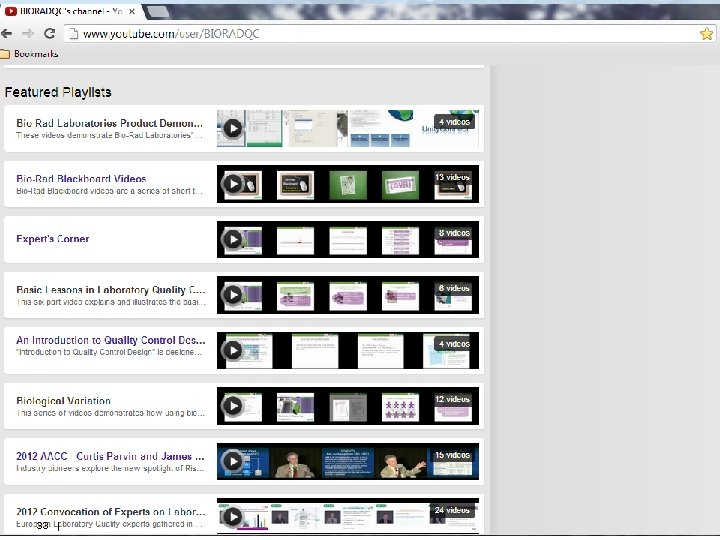
Task: Play the Biological Variation playlist
Action: [x=233, y=406]
